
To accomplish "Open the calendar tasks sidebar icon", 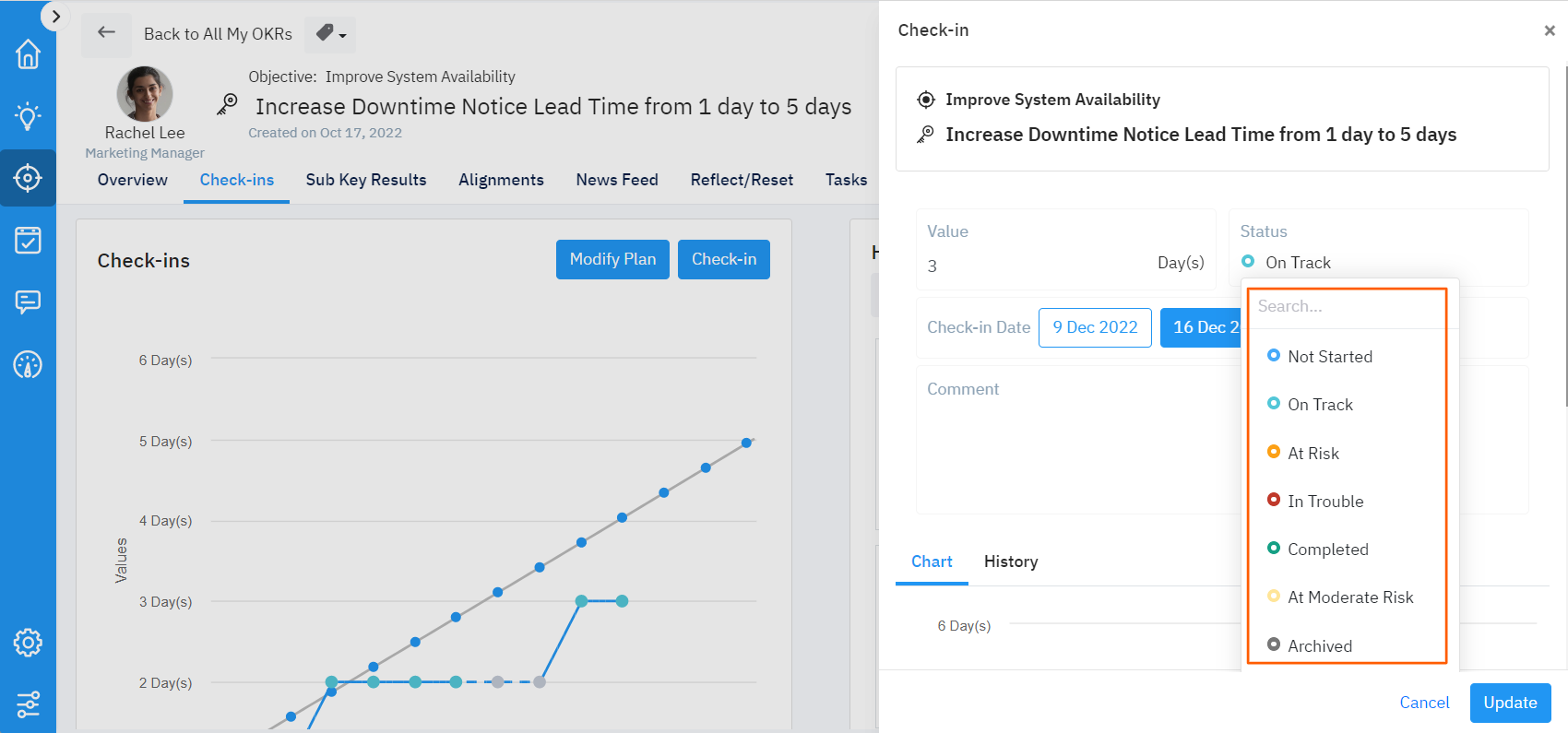I will click(28, 241).
